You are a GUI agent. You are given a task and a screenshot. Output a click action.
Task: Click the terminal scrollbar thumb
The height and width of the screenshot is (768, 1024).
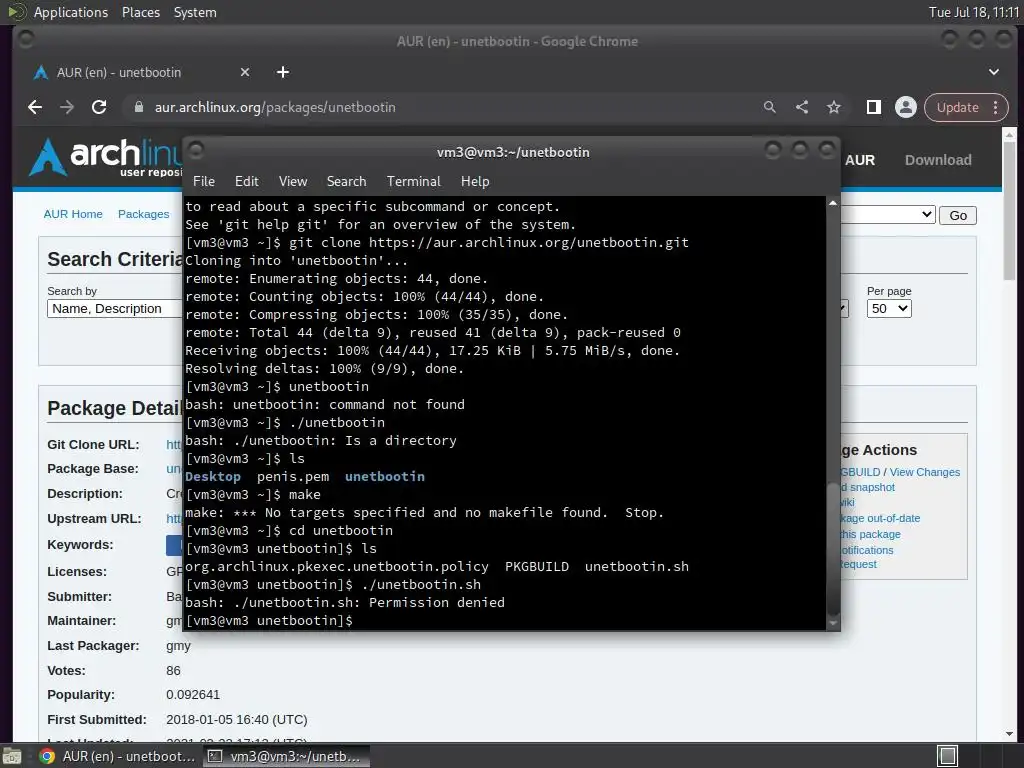[833, 549]
